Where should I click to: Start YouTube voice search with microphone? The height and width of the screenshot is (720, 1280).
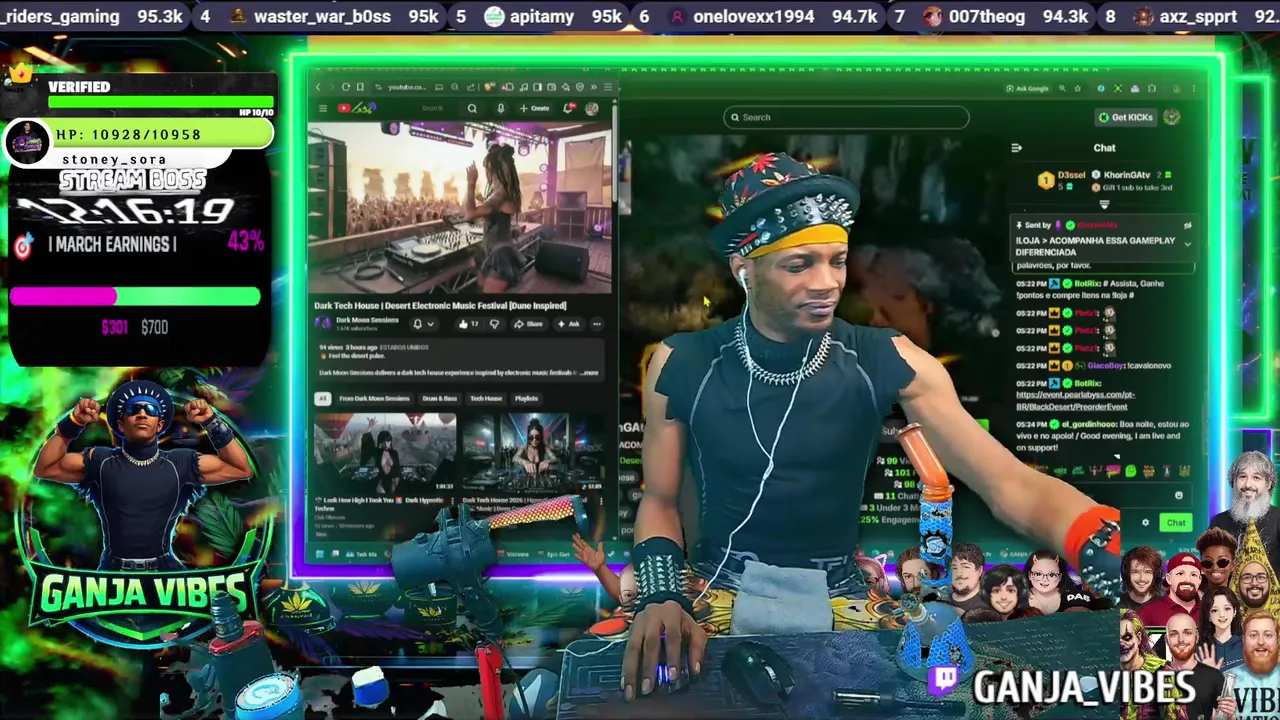point(501,108)
